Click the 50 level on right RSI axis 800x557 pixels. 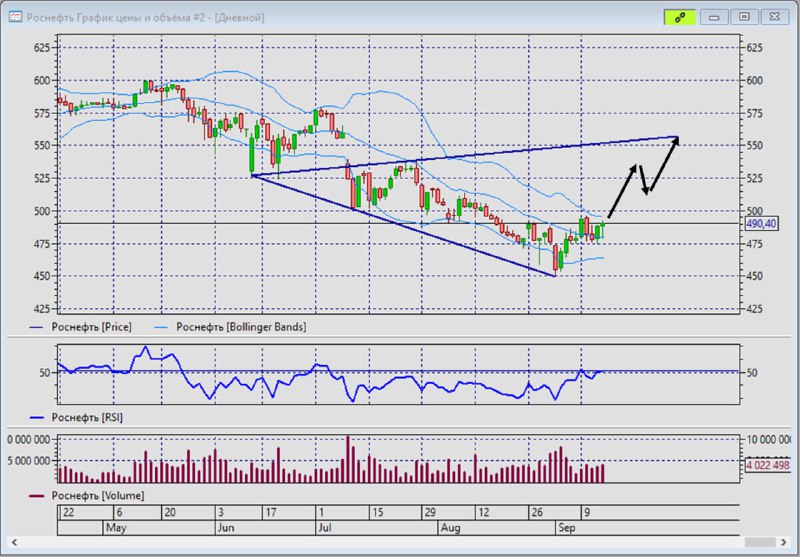click(752, 373)
